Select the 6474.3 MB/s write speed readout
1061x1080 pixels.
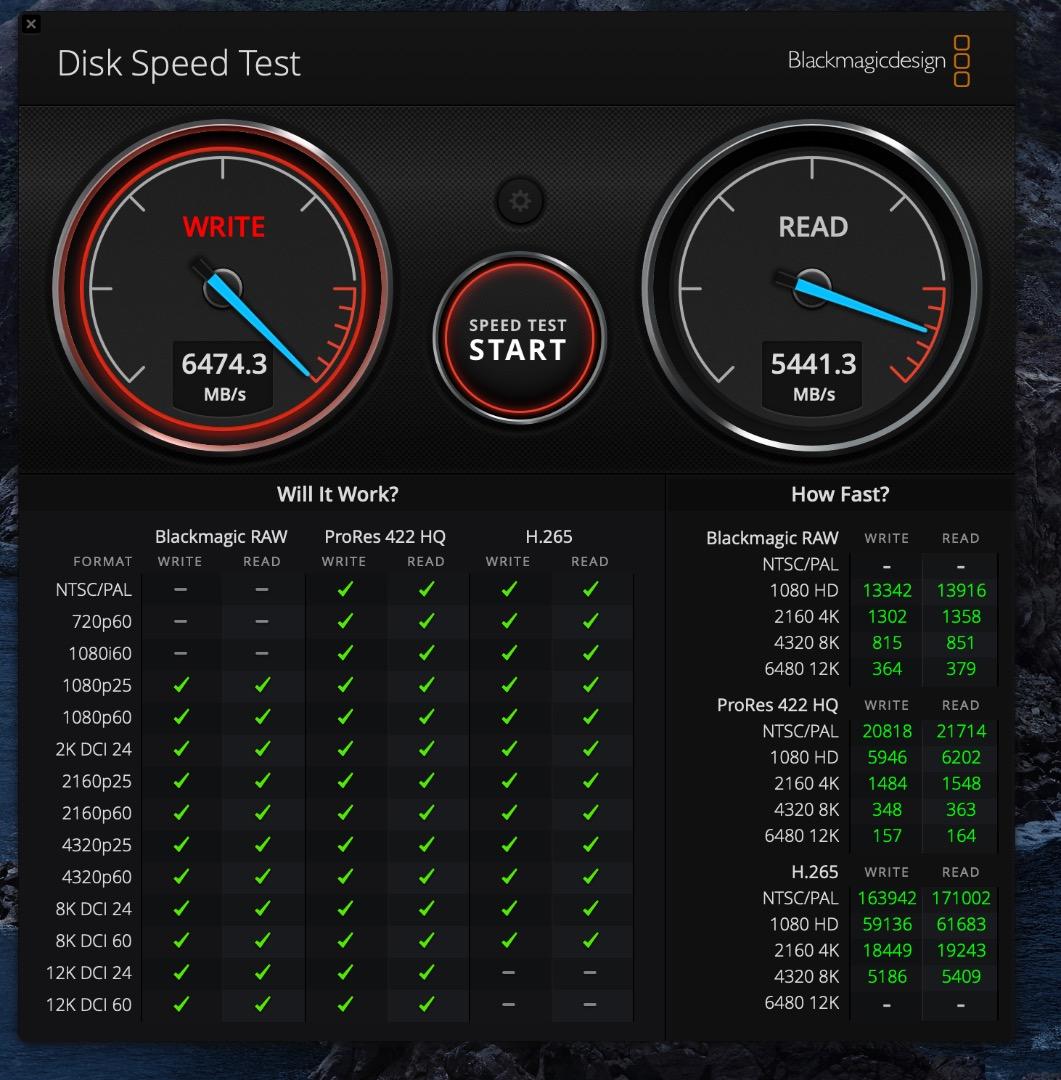point(224,365)
